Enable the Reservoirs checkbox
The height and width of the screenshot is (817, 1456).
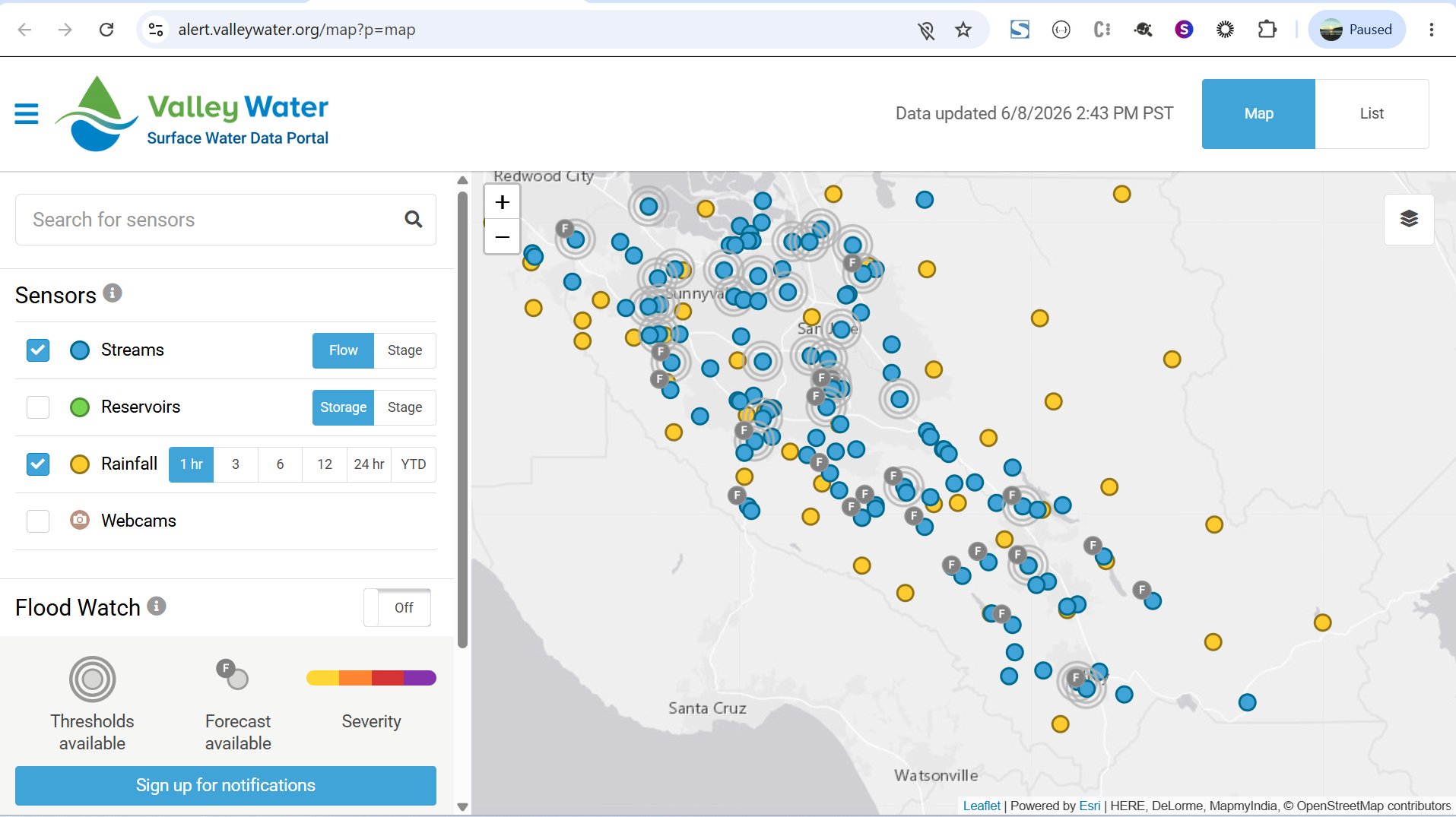click(38, 407)
